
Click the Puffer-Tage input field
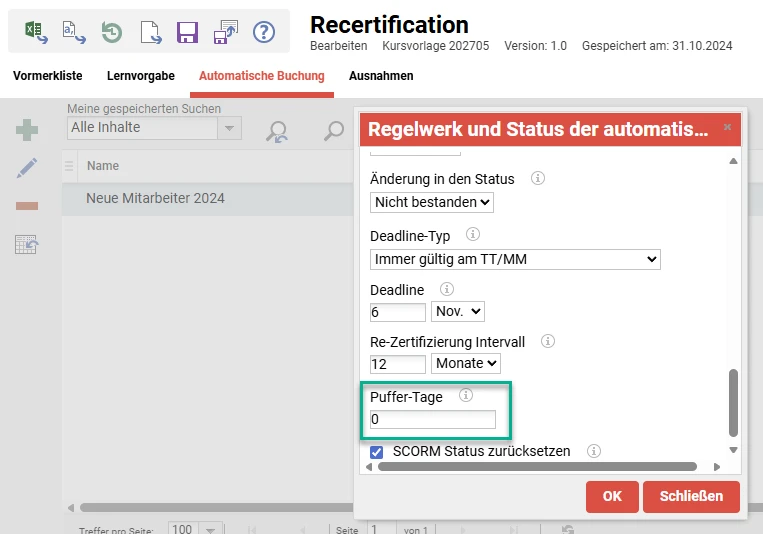tap(432, 420)
